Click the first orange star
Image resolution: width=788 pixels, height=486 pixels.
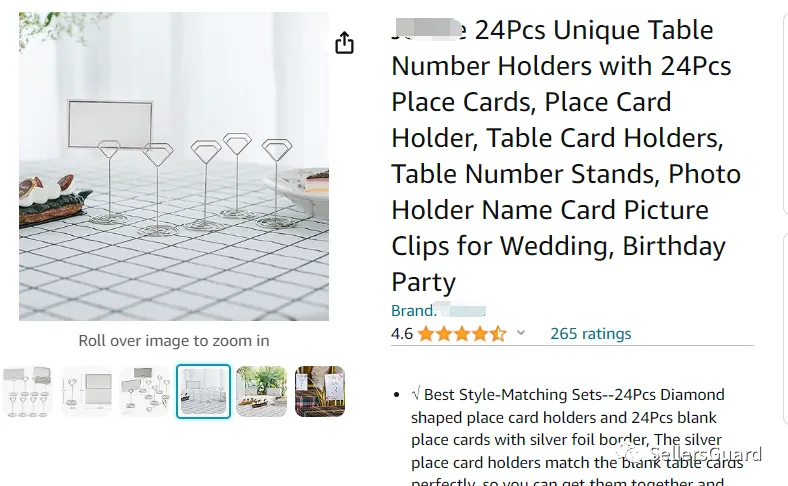pyautogui.click(x=426, y=334)
